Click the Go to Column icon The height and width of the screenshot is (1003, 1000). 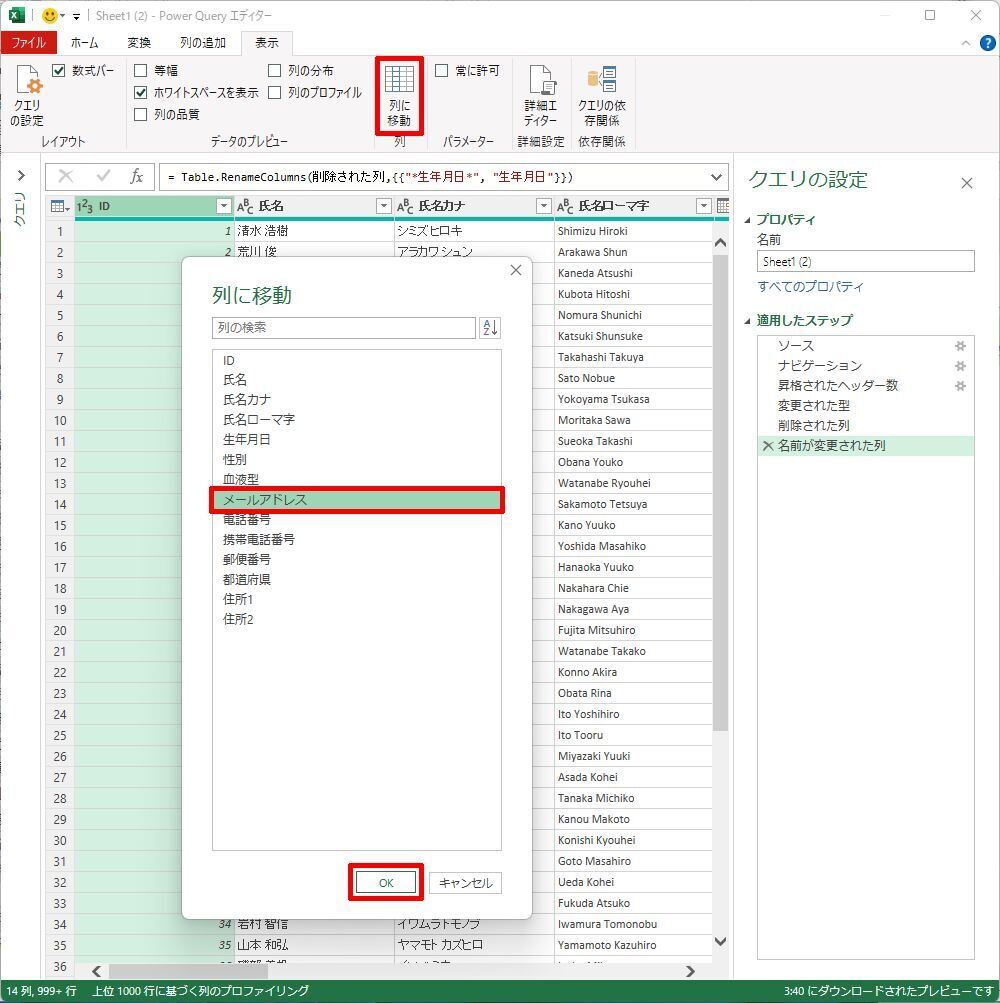pyautogui.click(x=399, y=96)
